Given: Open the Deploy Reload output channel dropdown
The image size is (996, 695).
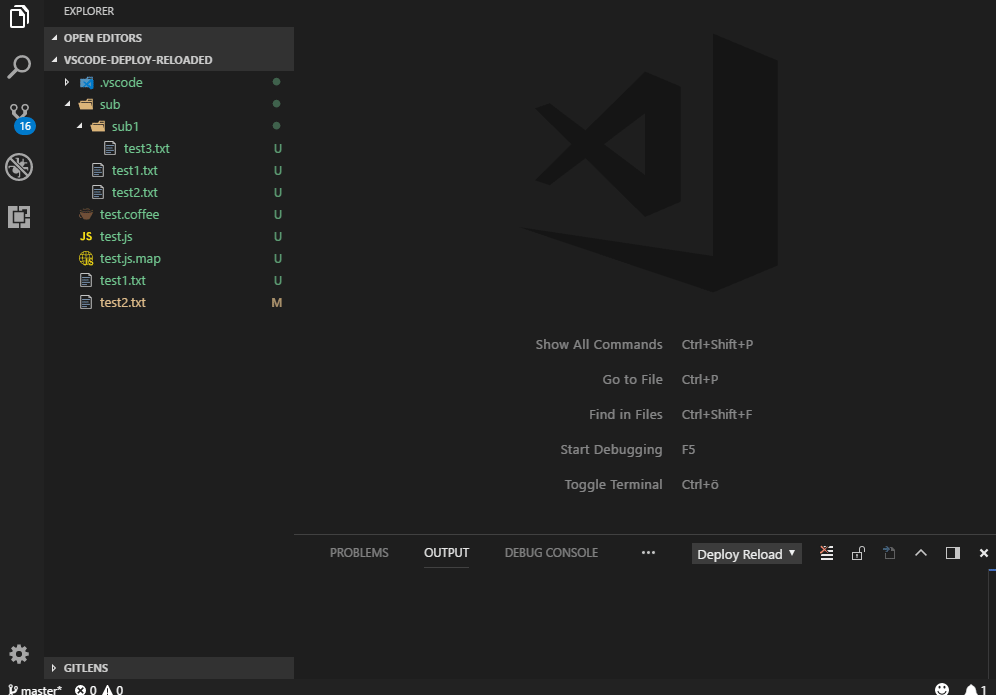Looking at the screenshot, I should click(x=746, y=554).
